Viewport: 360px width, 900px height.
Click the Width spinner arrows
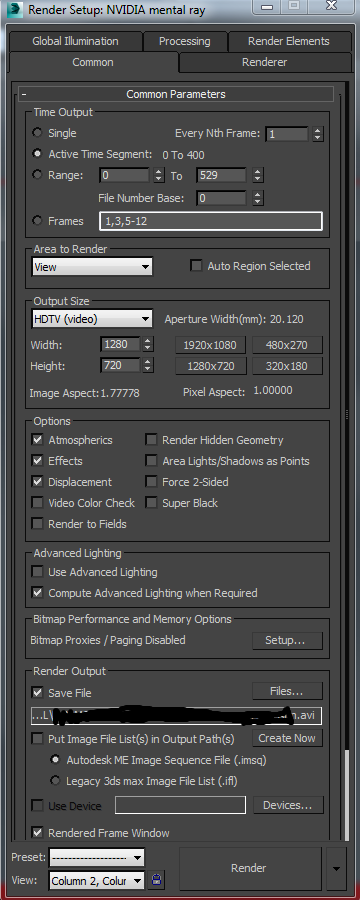pos(148,344)
